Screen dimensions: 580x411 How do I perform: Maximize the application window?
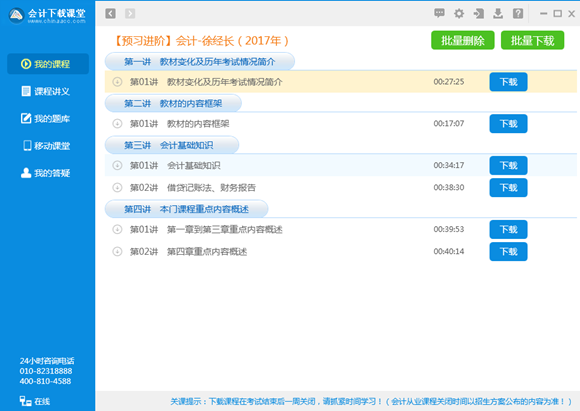point(557,14)
